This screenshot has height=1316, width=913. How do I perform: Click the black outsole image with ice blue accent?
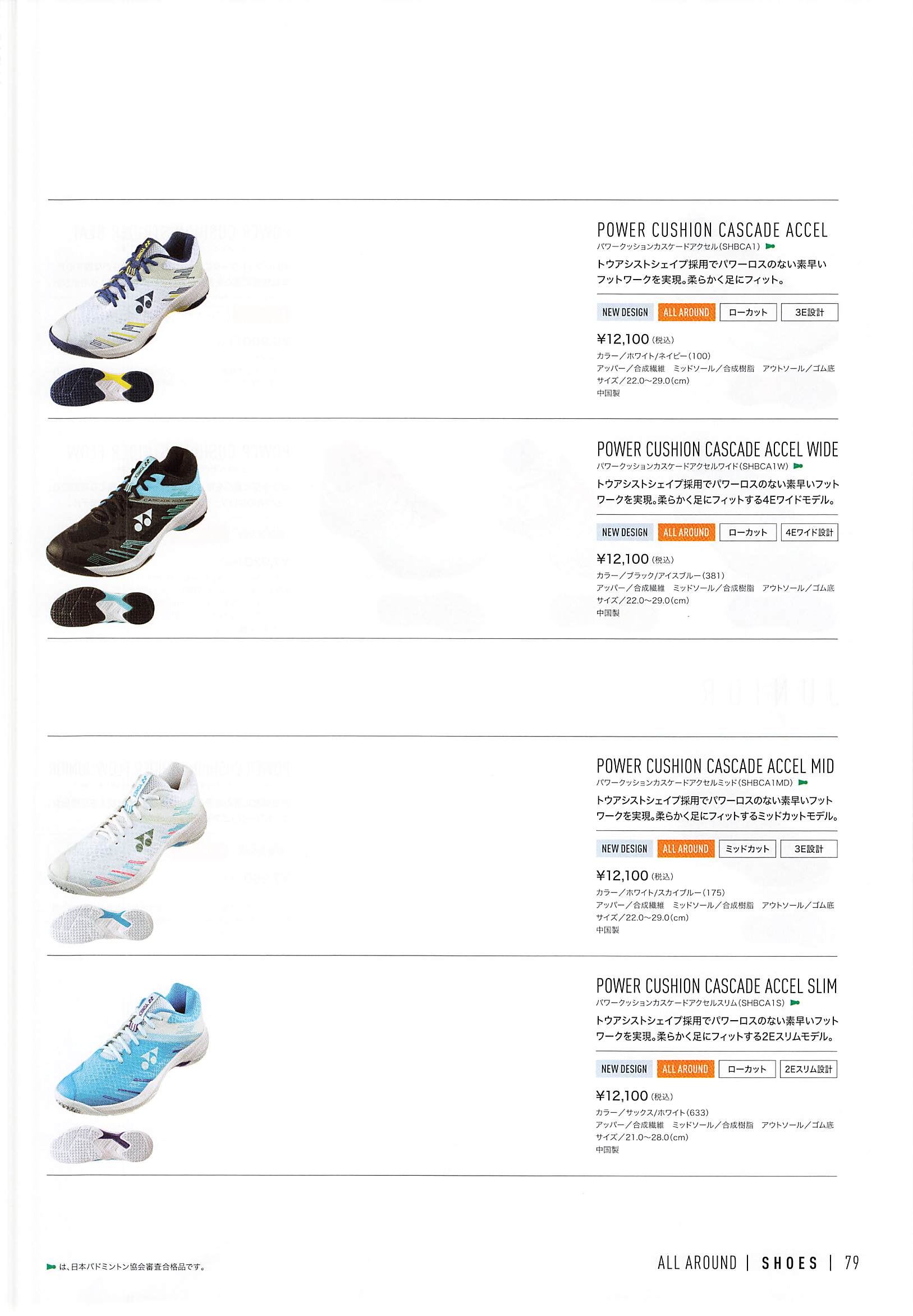coord(102,606)
